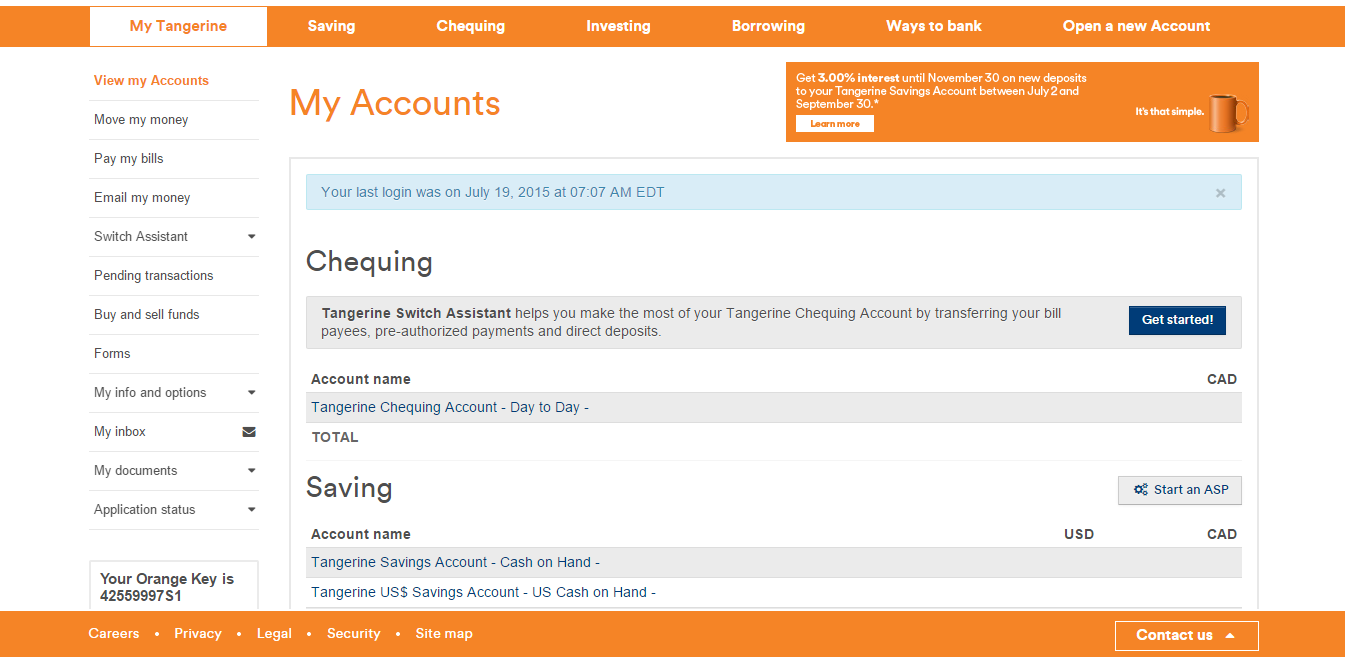Click the orange mug image in banner
Viewport: 1345px width, 657px height.
pos(1227,113)
